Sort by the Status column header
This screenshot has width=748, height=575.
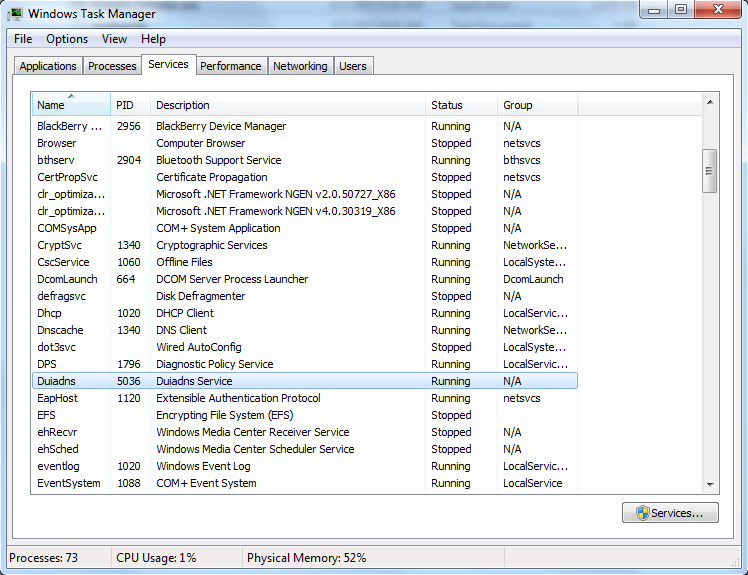(461, 105)
